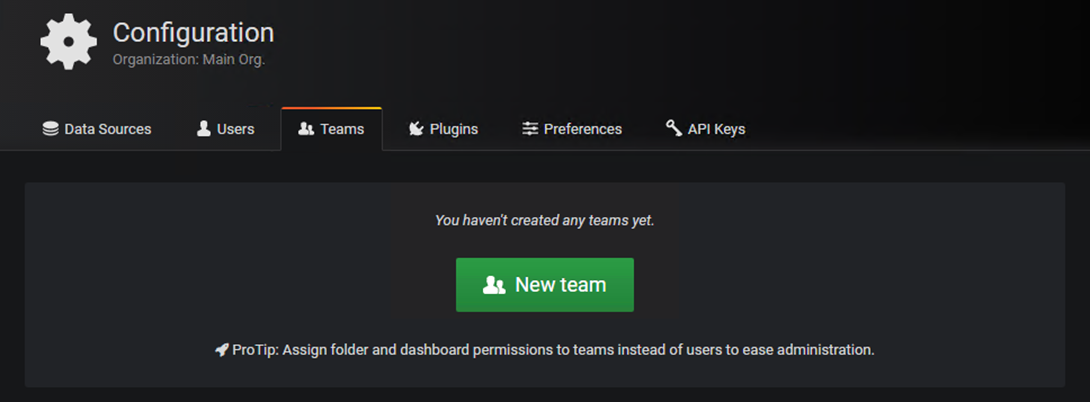The width and height of the screenshot is (1090, 402).
Task: Click the sliders icon beside Preferences
Action: tap(530, 129)
